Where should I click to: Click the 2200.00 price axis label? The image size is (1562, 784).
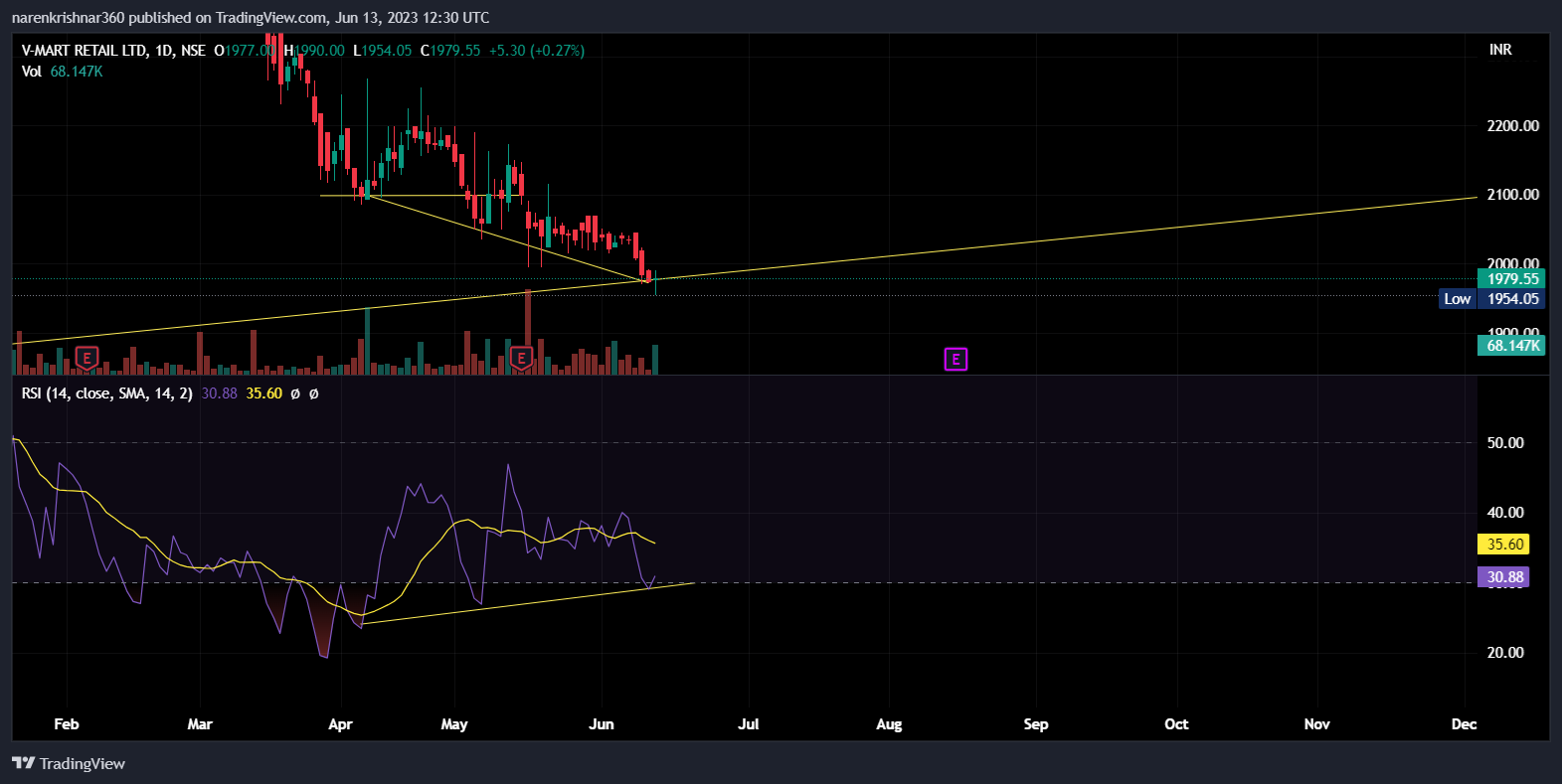pos(1512,126)
